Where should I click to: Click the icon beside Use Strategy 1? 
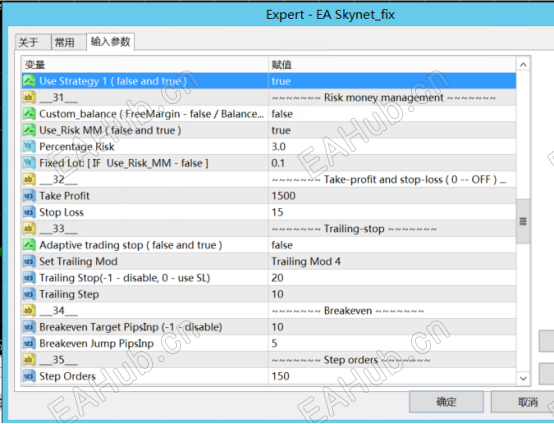pyautogui.click(x=29, y=81)
